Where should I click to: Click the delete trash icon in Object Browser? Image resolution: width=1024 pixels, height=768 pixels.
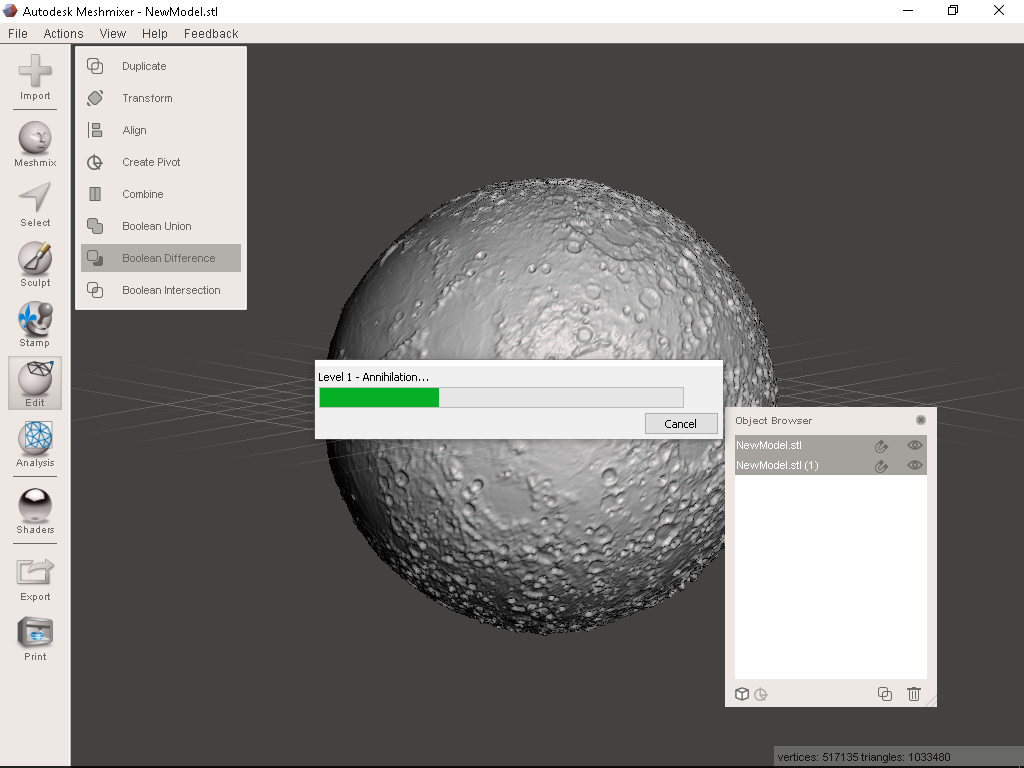(913, 693)
